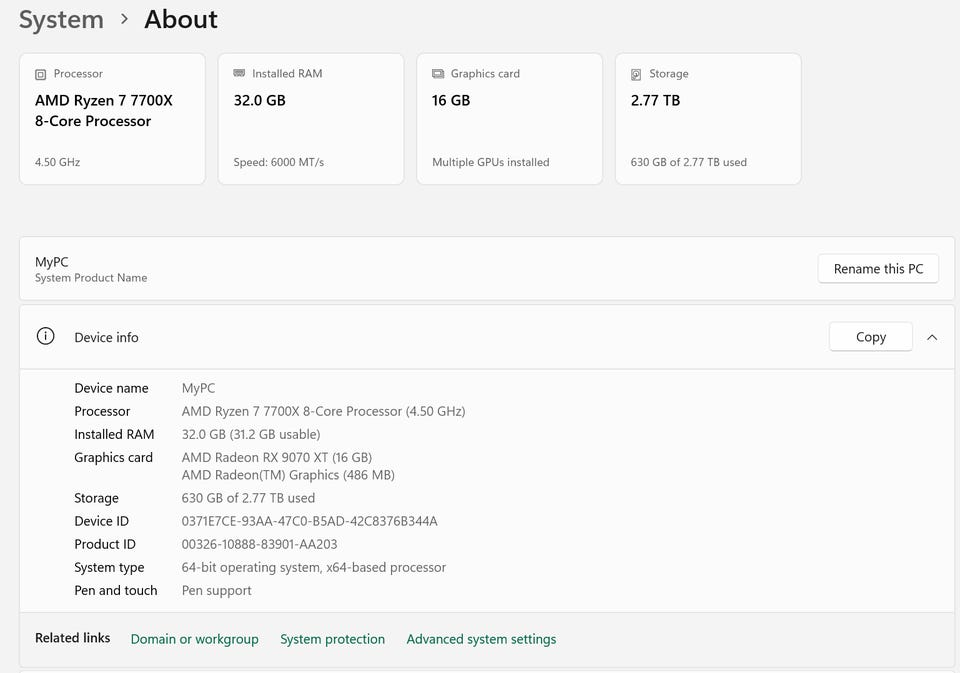
Task: Click '64-bit operating system' system type value
Action: [x=313, y=568]
